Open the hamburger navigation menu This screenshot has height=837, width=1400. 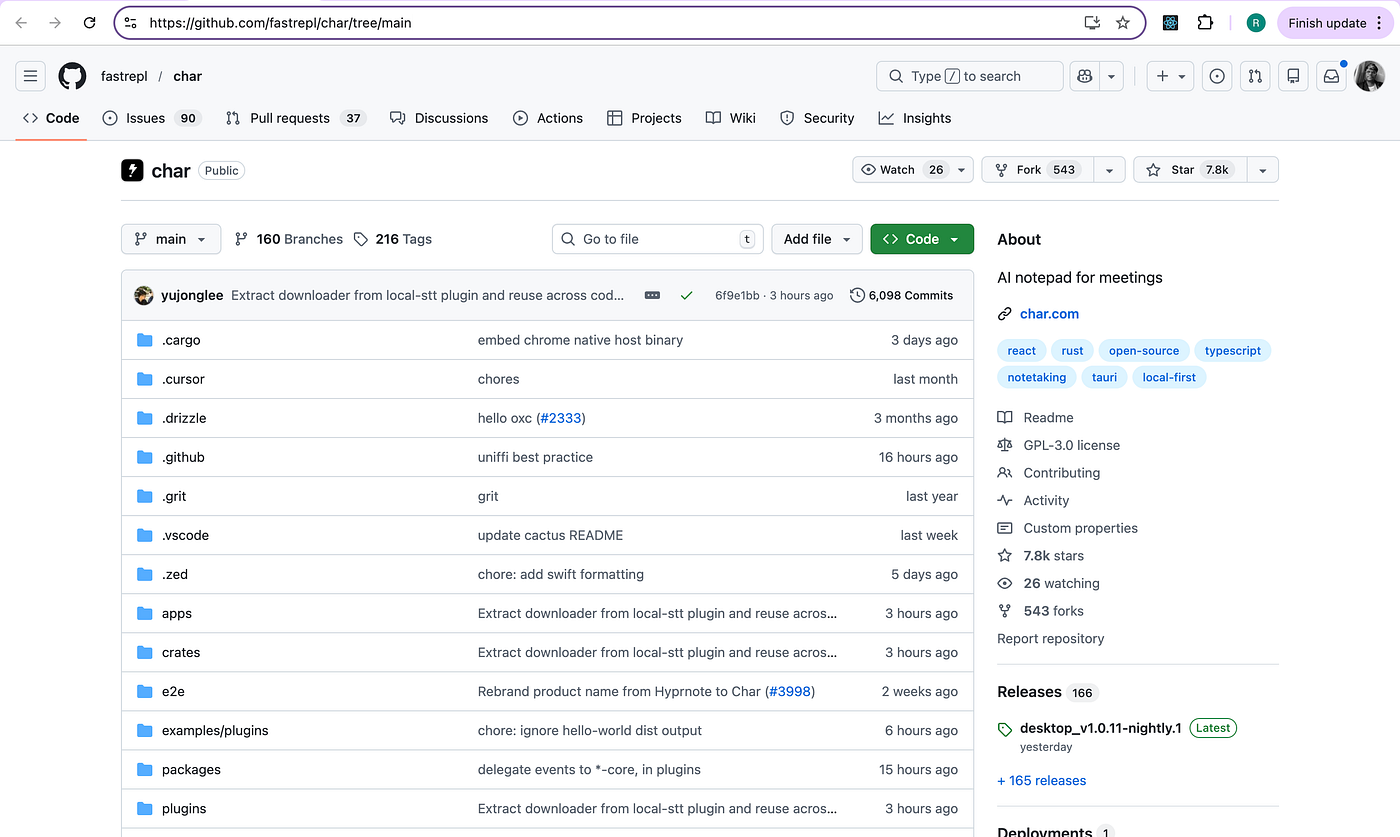pos(31,76)
